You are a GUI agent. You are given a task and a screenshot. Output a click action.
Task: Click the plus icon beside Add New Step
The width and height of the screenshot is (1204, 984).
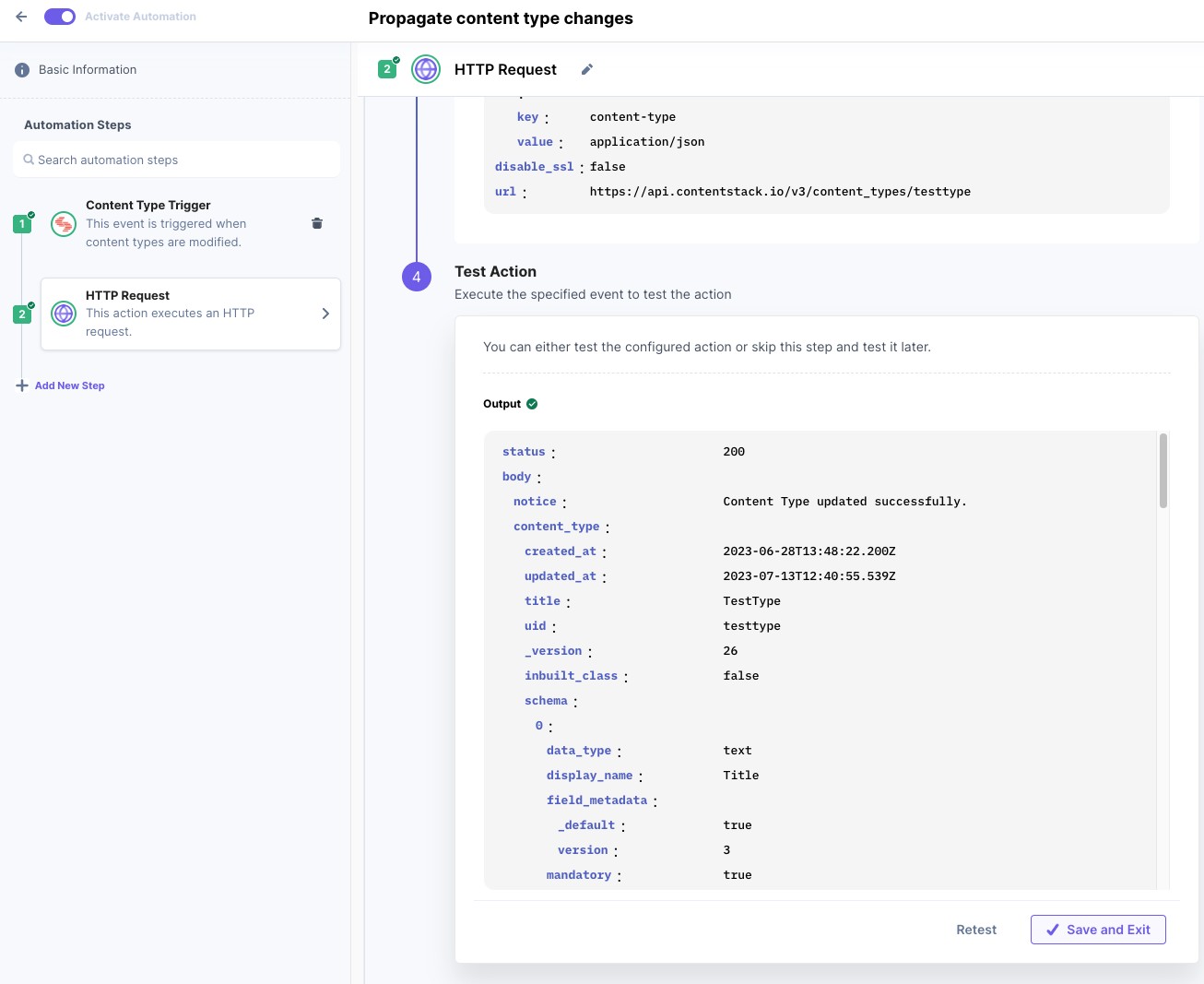(x=22, y=385)
